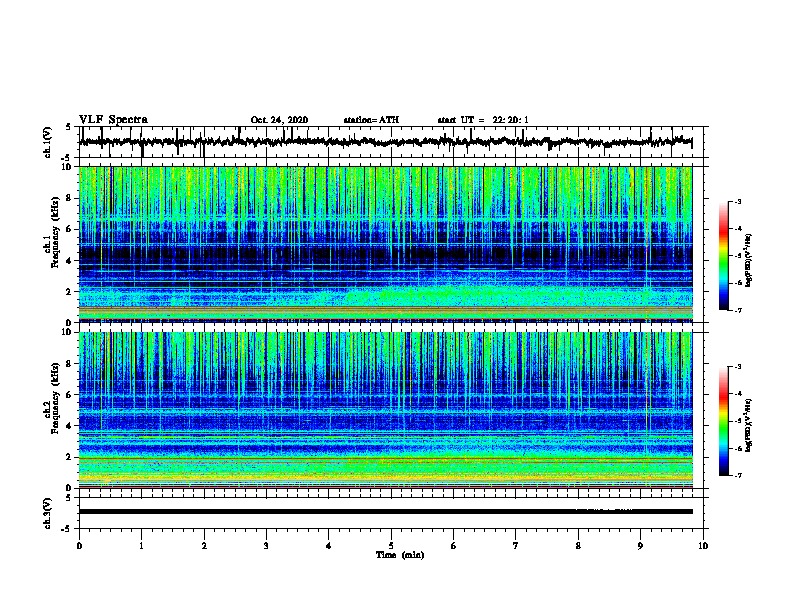Click the "-7" value on ch.1 colorbar
The height and width of the screenshot is (612, 792).
(x=737, y=310)
